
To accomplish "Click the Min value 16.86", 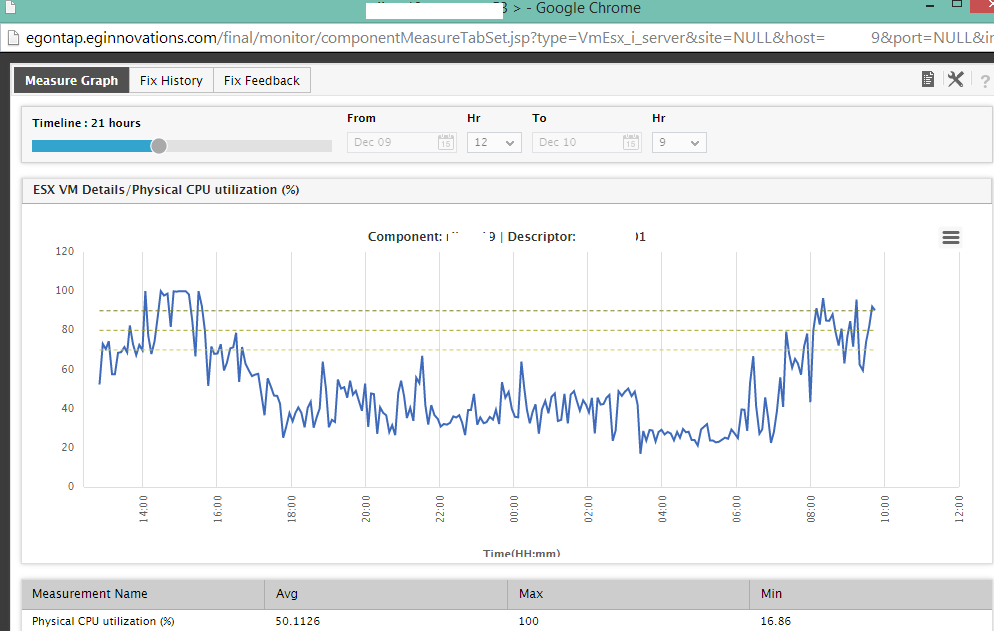I will pyautogui.click(x=776, y=621).
